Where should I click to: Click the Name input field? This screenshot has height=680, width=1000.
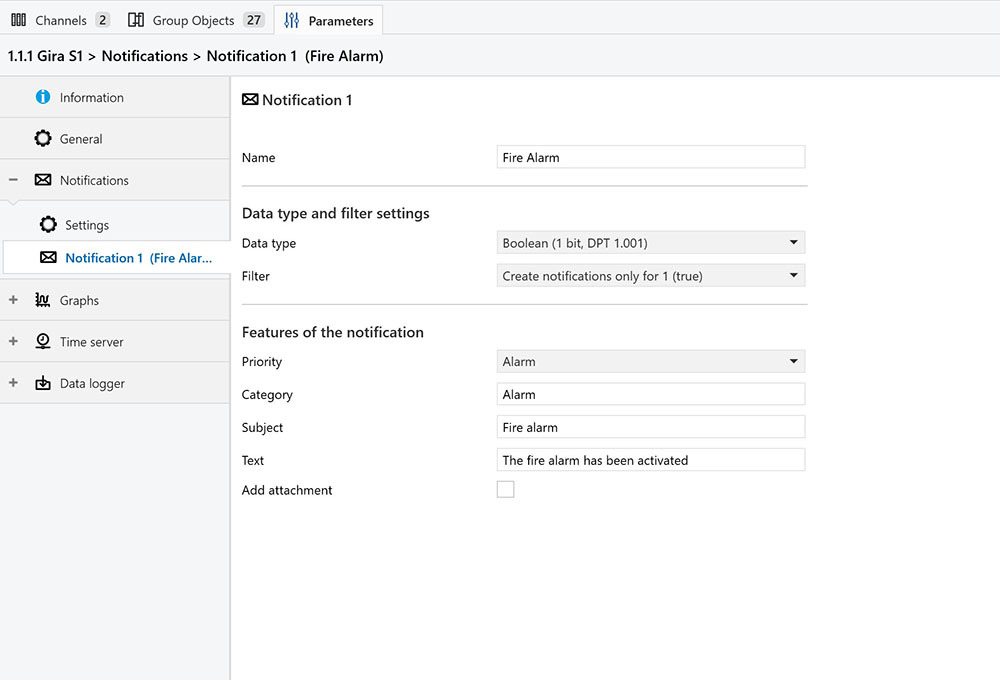tap(650, 157)
